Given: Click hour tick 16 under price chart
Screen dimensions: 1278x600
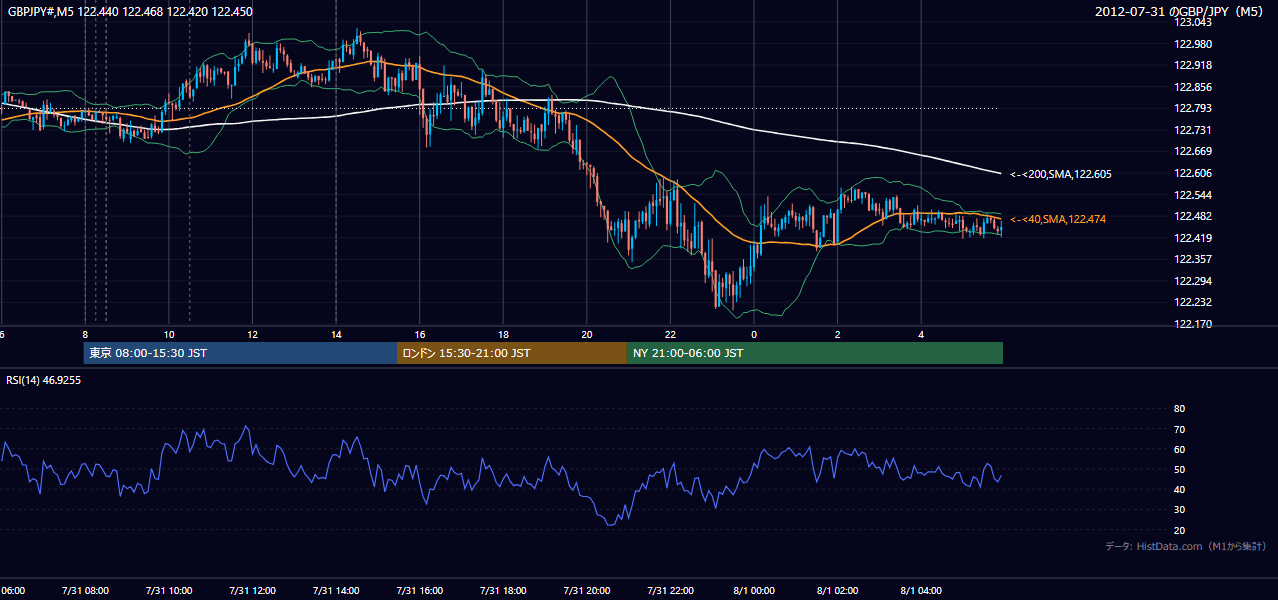Looking at the screenshot, I should point(420,335).
